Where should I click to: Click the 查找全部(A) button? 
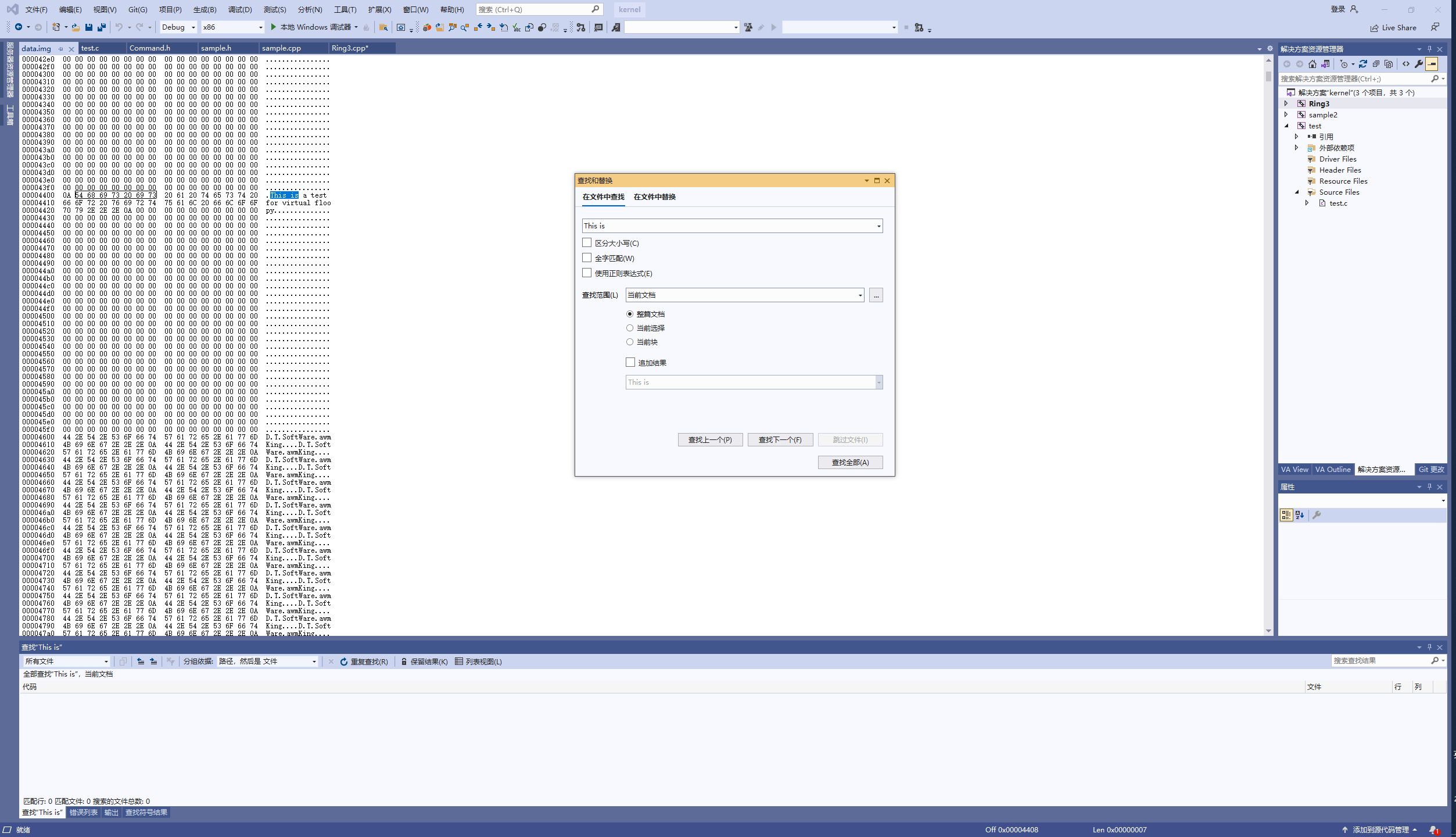(x=850, y=462)
